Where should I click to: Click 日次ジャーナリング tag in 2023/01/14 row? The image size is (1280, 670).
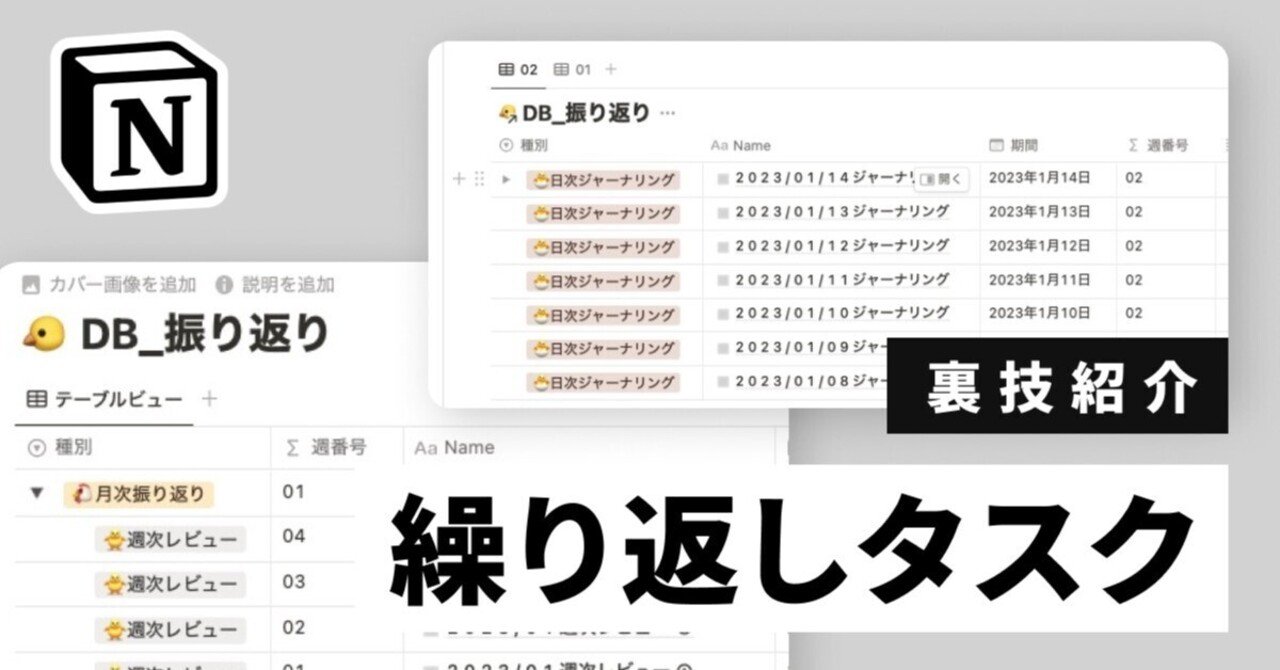click(603, 180)
